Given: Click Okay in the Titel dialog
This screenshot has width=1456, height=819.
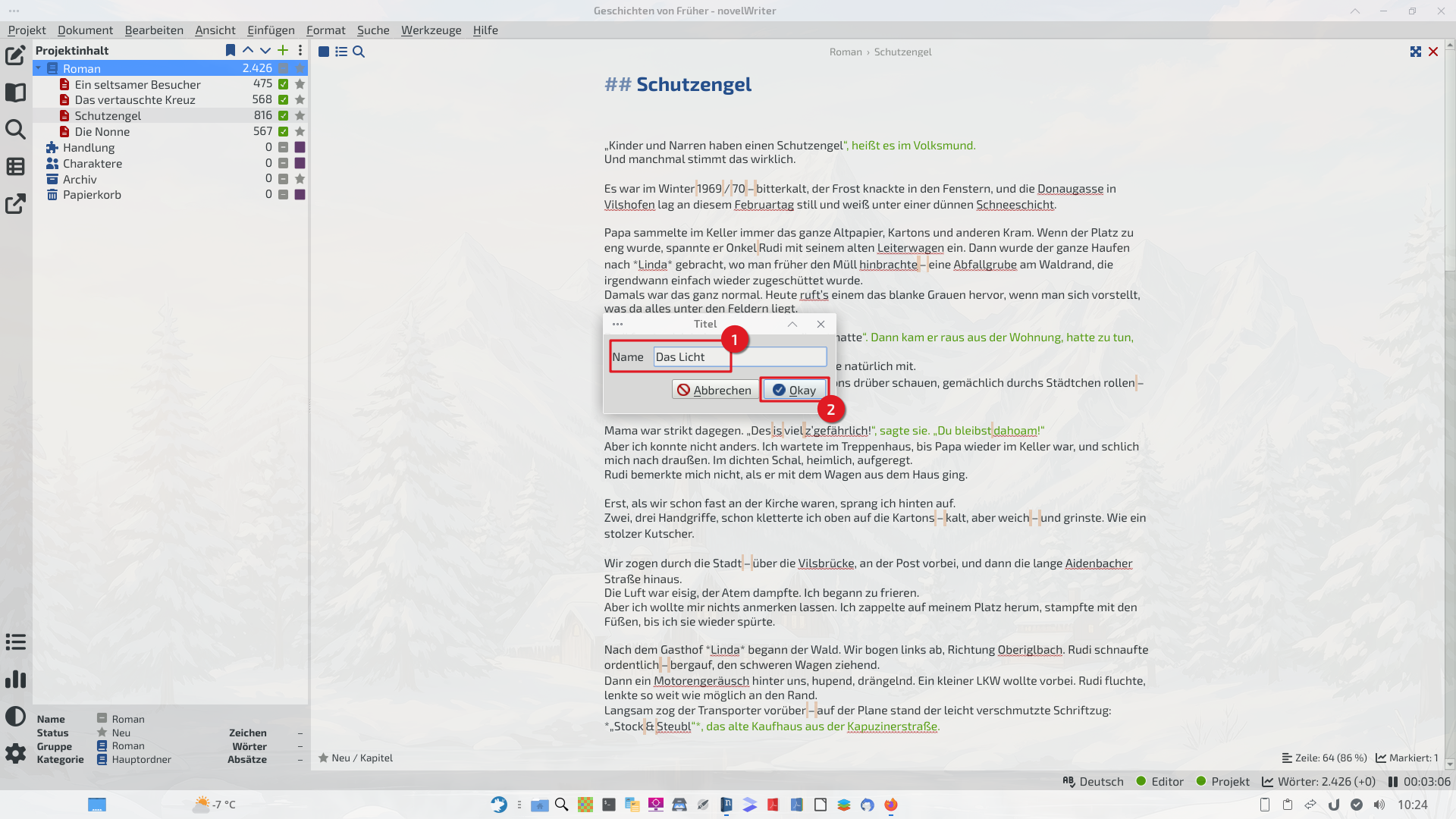Looking at the screenshot, I should click(794, 390).
